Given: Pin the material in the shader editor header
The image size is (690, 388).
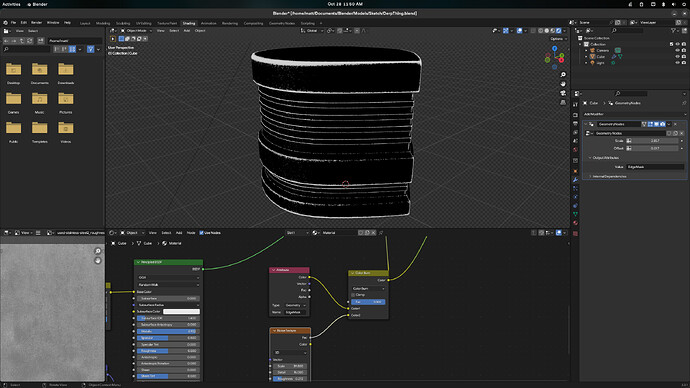Looking at the screenshot, I should pyautogui.click(x=381, y=233).
